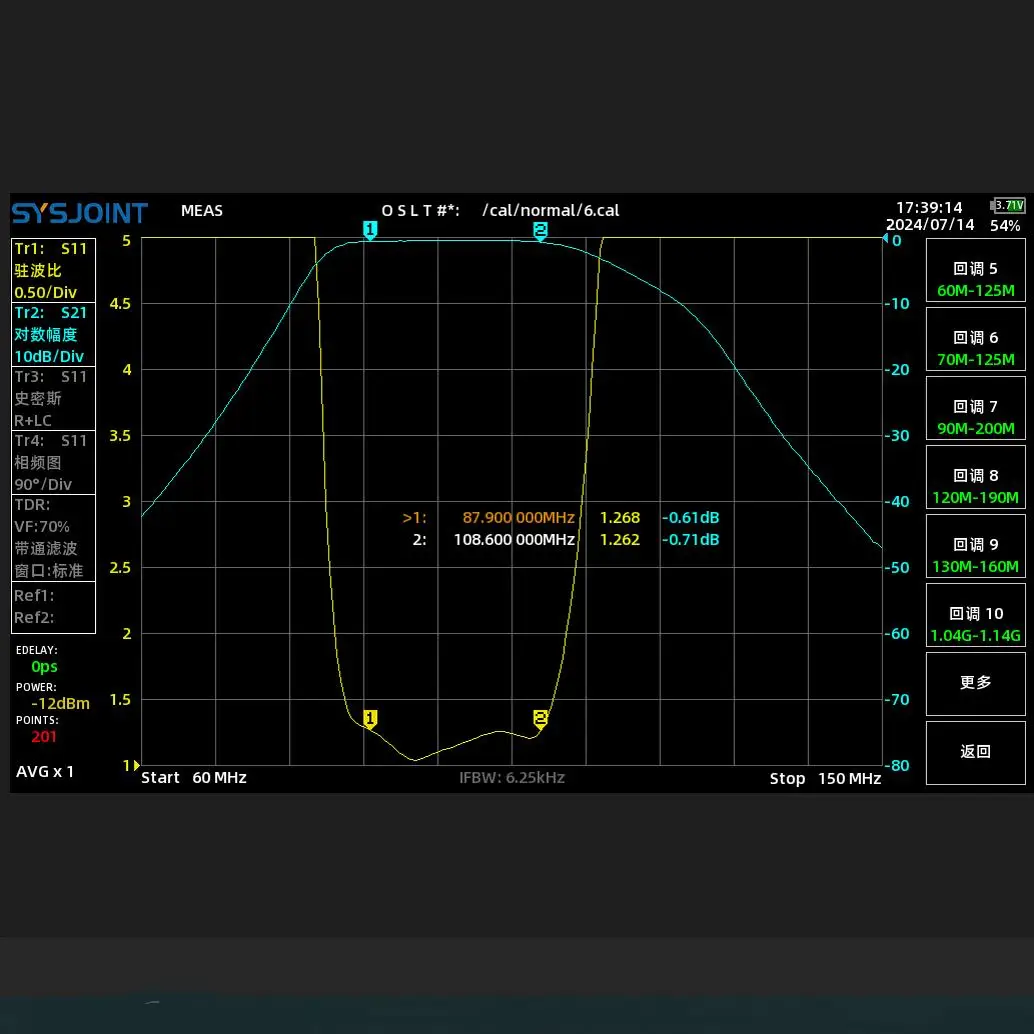Recall preset 5 for 60M-125M
This screenshot has height=1034, width=1034.
pyautogui.click(x=975, y=279)
